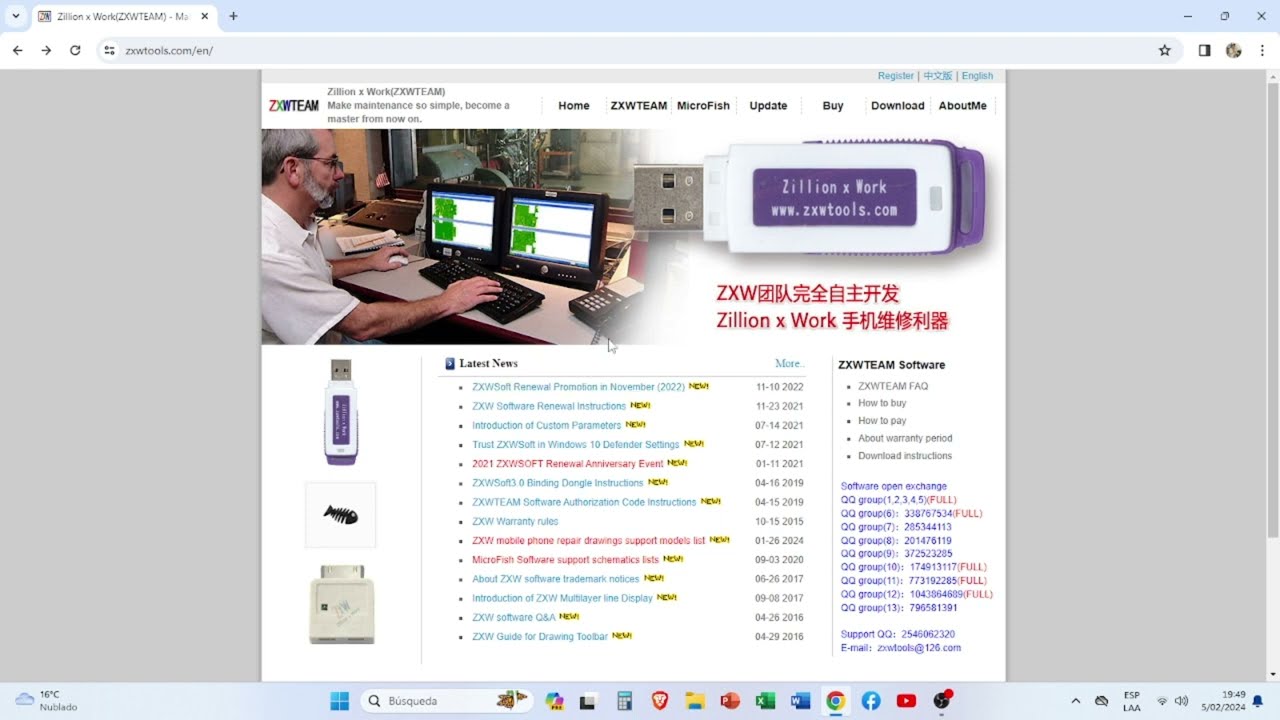1280x720 pixels.
Task: Click the beige adapter device thumbnail
Action: click(x=341, y=604)
